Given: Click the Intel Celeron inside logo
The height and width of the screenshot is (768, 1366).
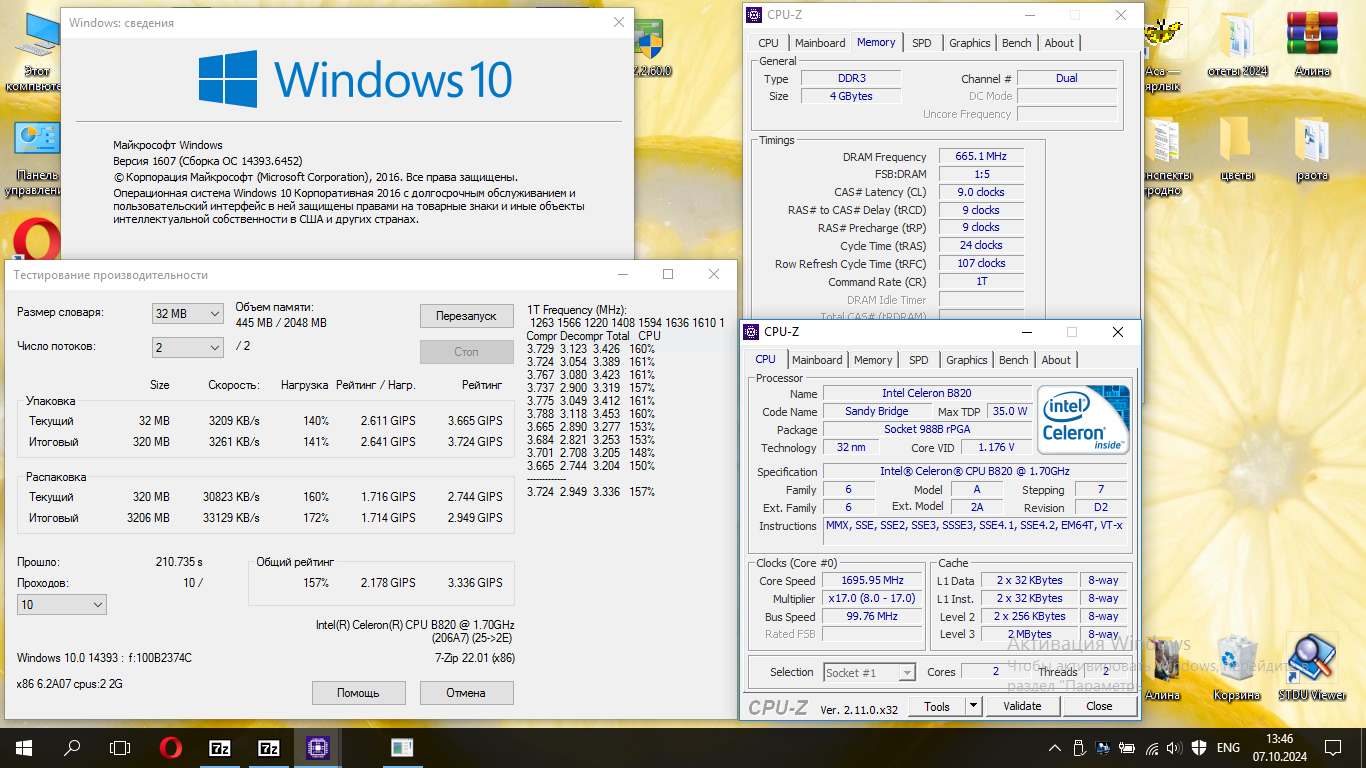Looking at the screenshot, I should click(x=1084, y=419).
